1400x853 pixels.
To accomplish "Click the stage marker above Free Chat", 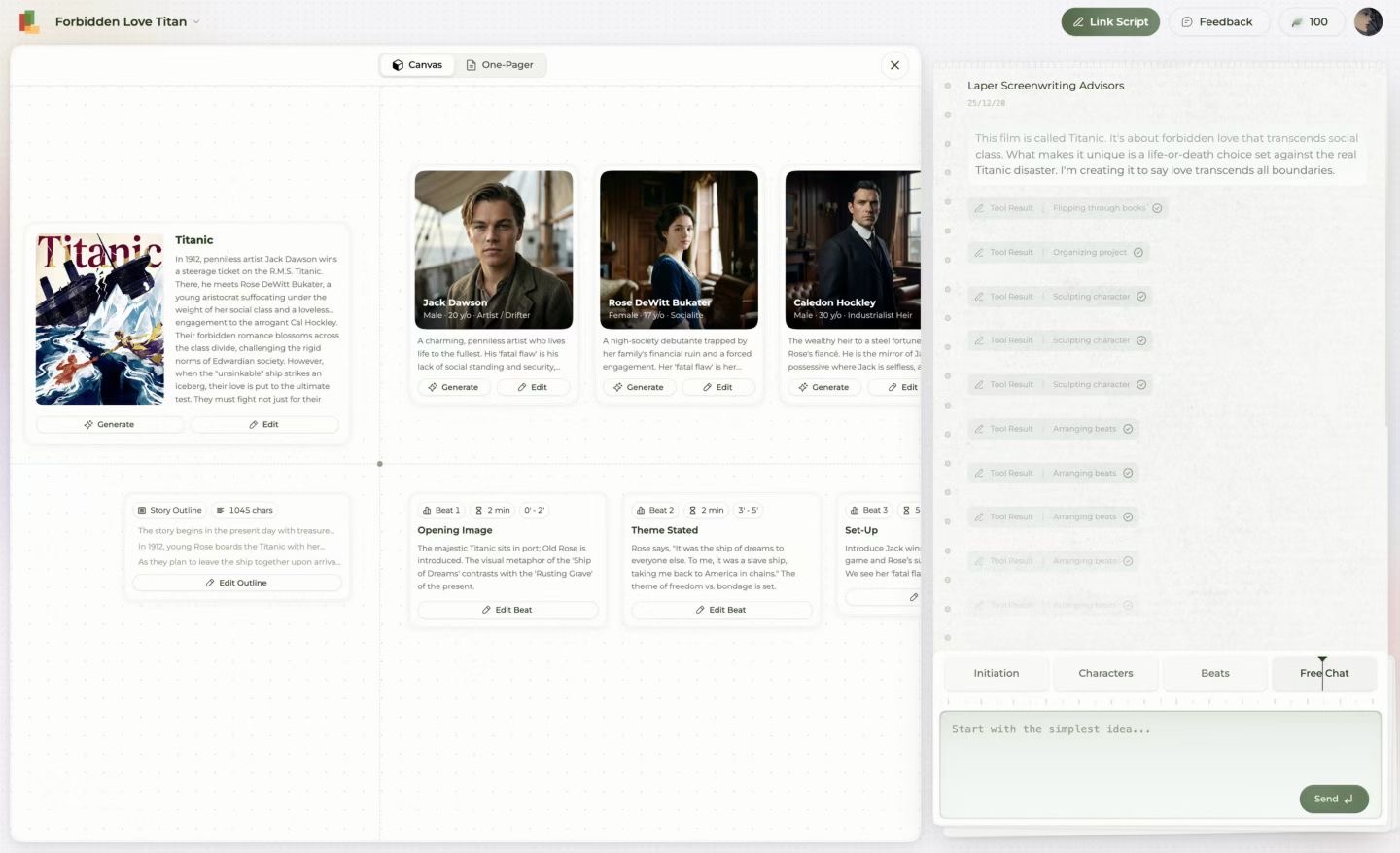I will (x=1322, y=659).
